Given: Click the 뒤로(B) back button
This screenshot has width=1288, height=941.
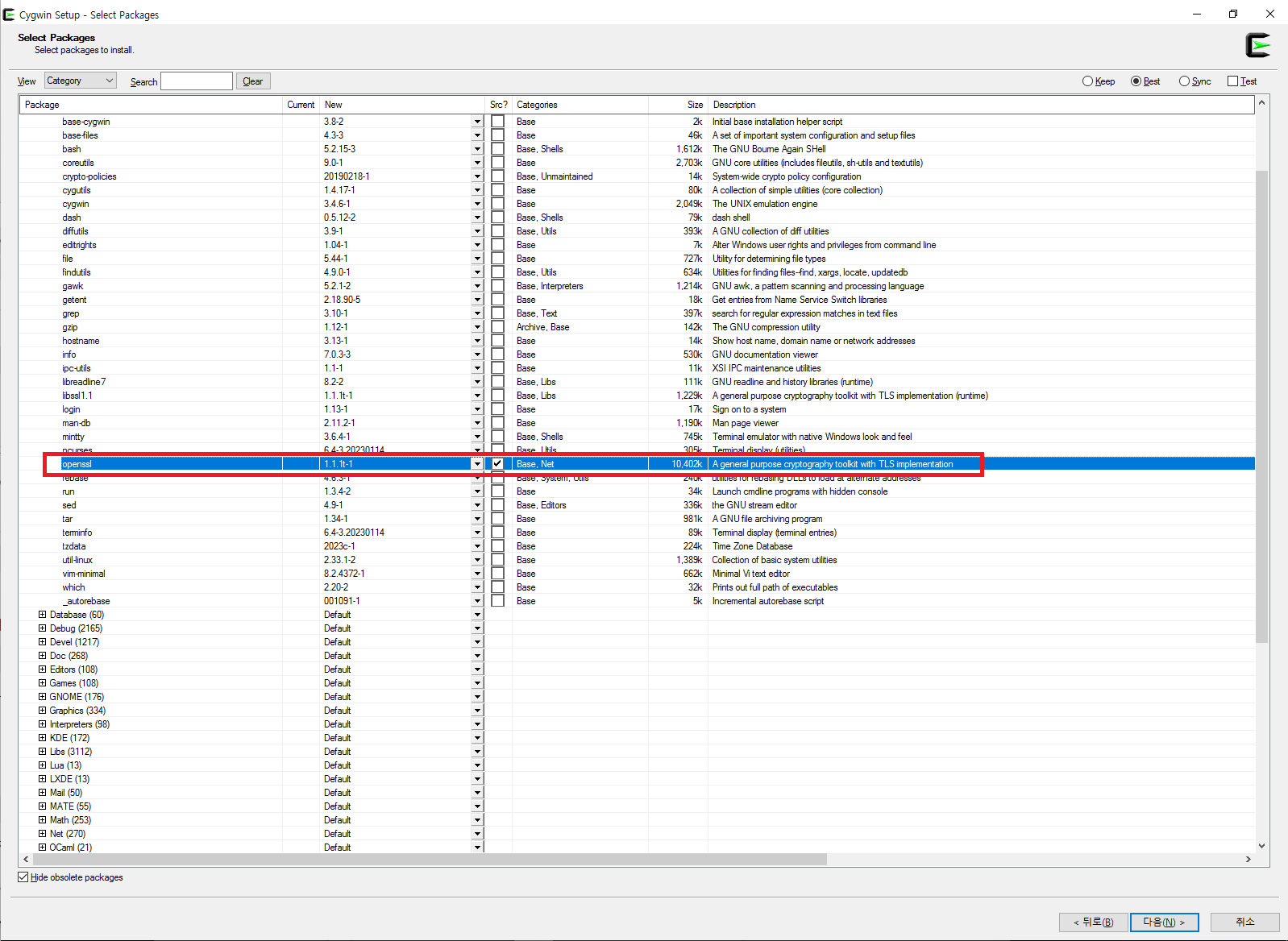Looking at the screenshot, I should 1093,922.
